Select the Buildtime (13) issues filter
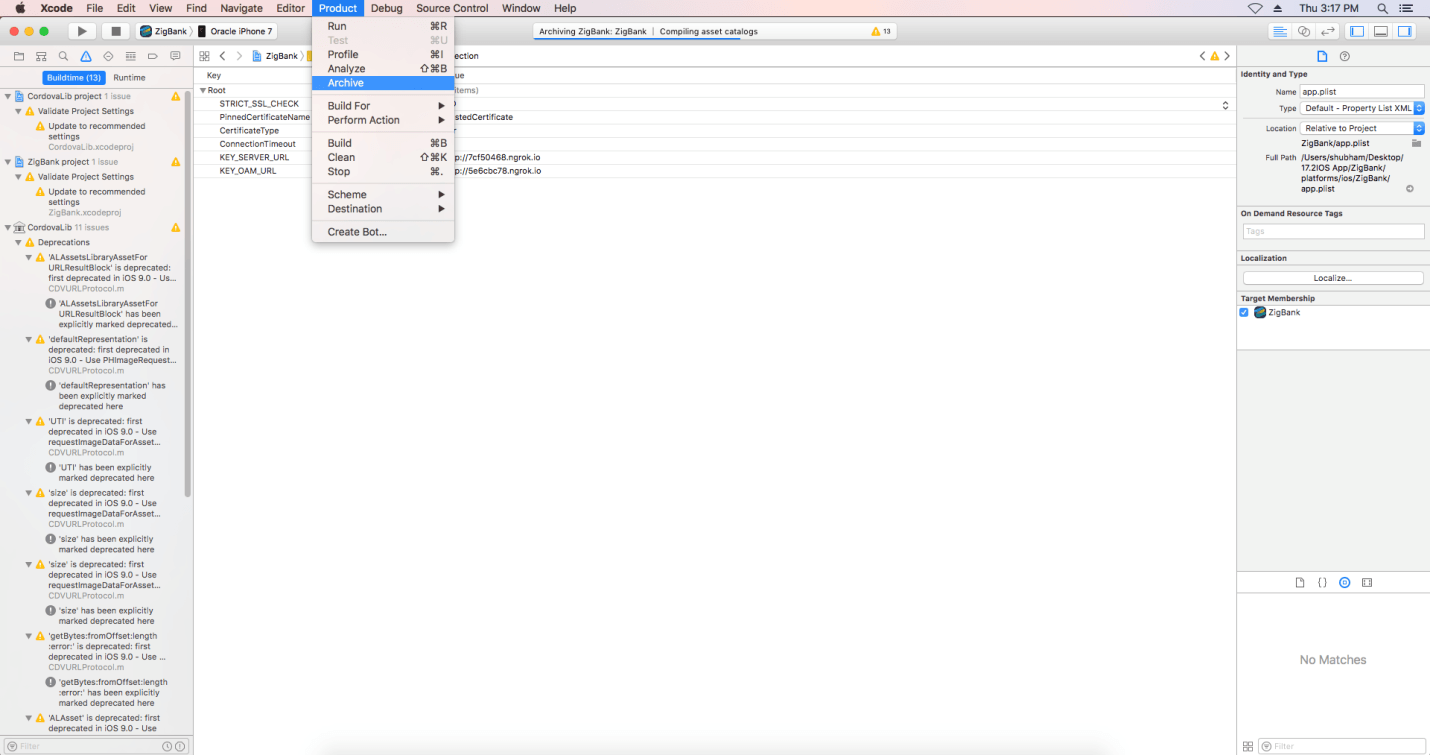 click(74, 78)
